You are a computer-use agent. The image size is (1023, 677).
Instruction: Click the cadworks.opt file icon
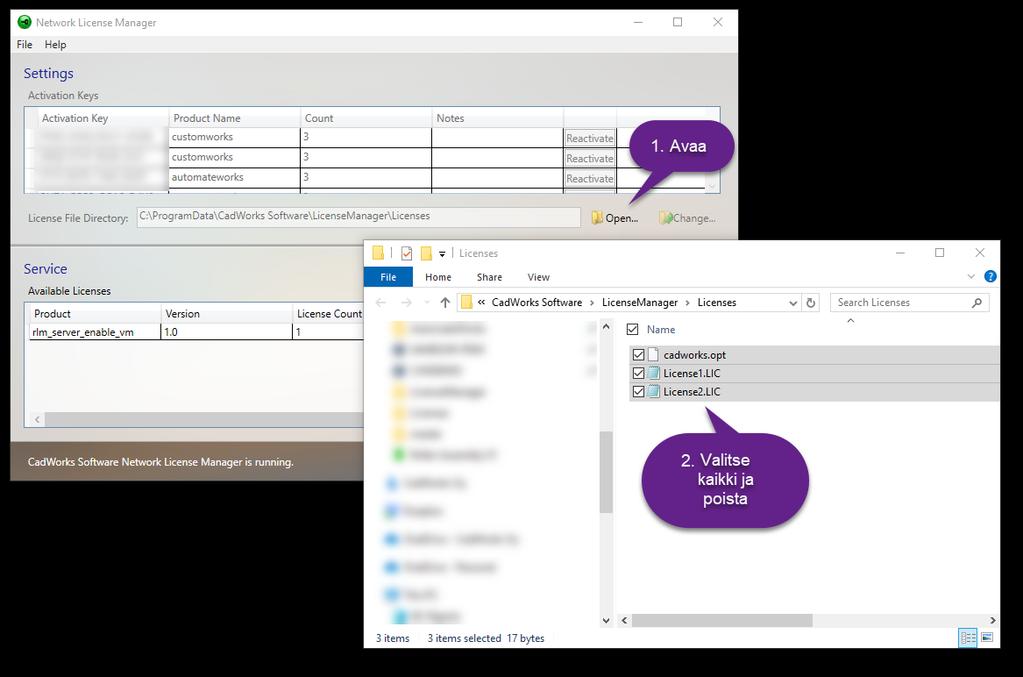pos(653,355)
